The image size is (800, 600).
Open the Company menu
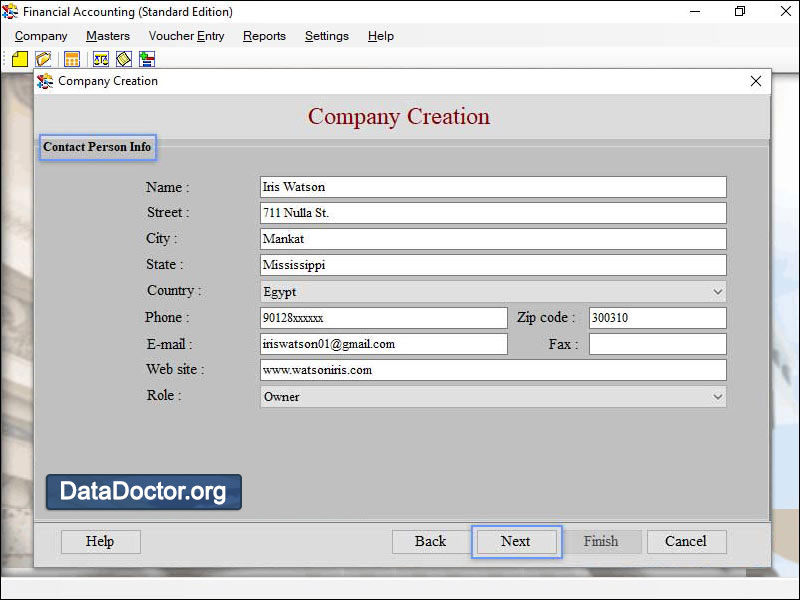tap(40, 36)
